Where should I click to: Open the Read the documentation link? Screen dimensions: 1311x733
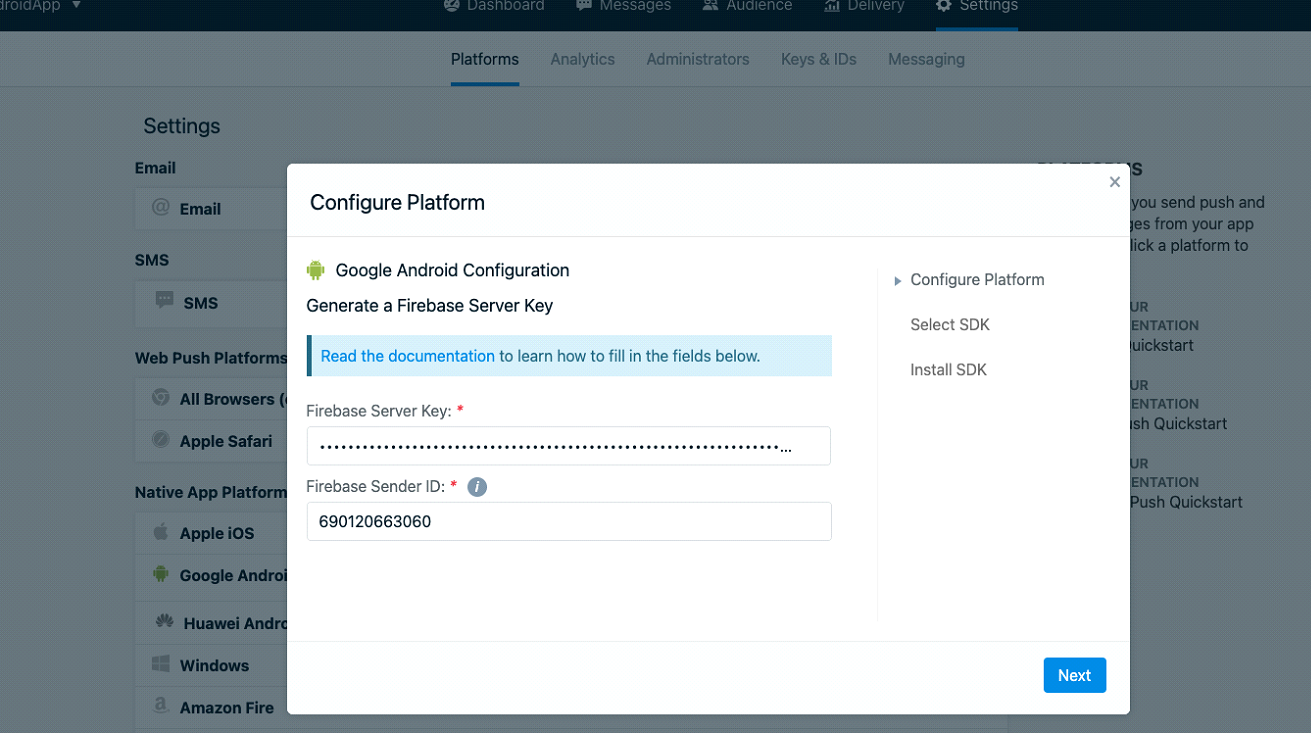point(407,356)
